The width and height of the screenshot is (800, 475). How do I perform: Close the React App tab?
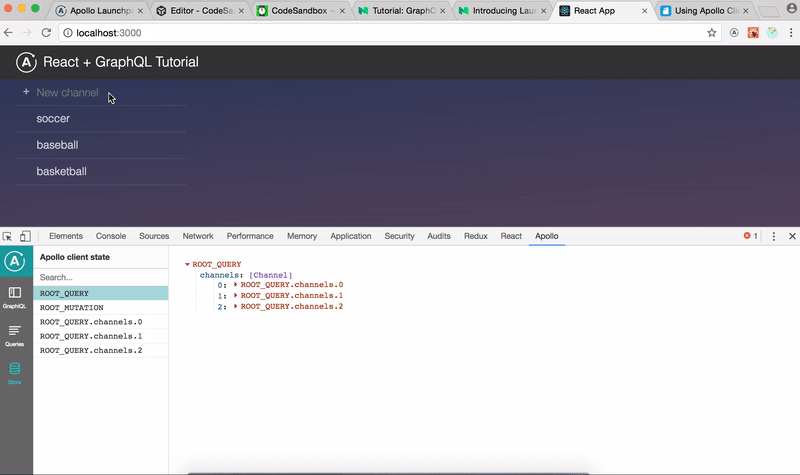[644, 11]
